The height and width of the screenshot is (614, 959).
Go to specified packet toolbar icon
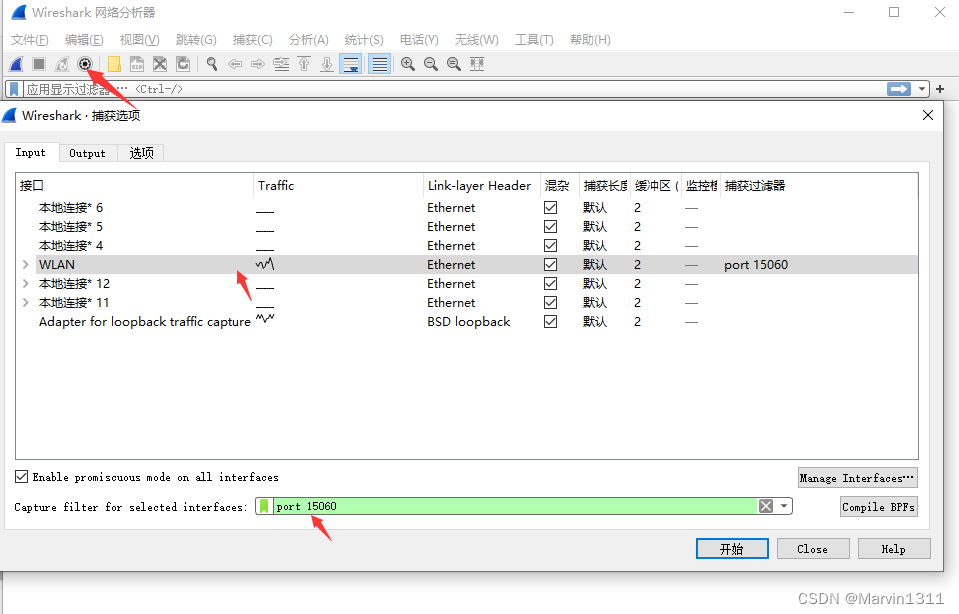[x=281, y=64]
